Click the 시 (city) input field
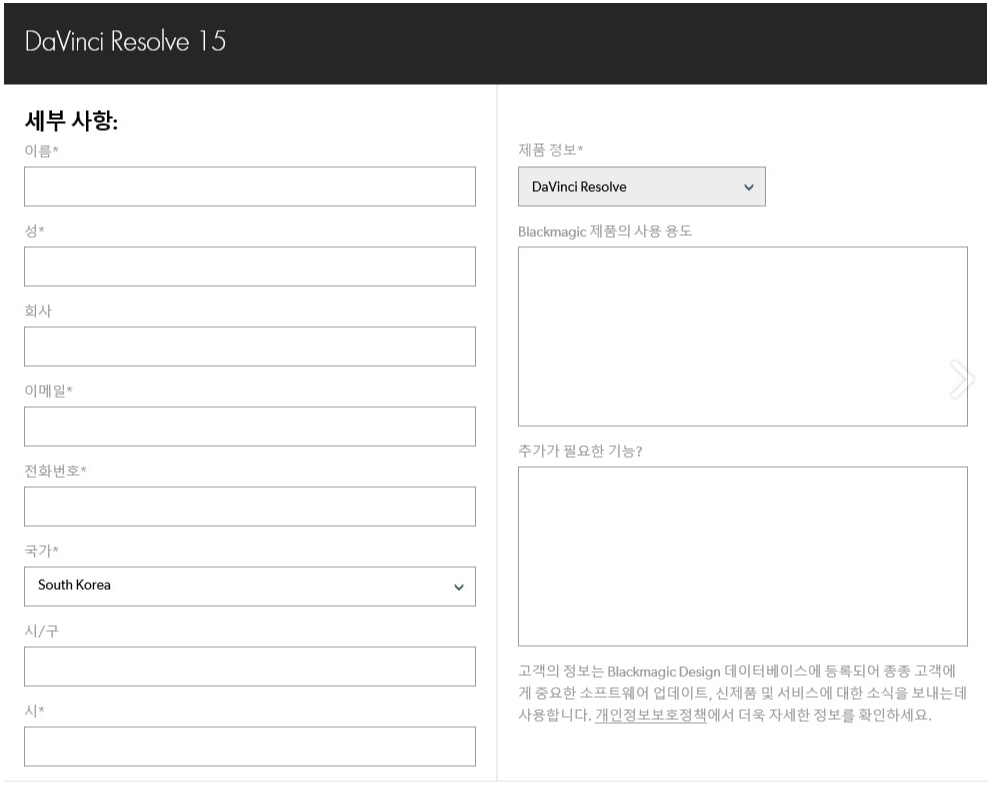 pos(250,746)
